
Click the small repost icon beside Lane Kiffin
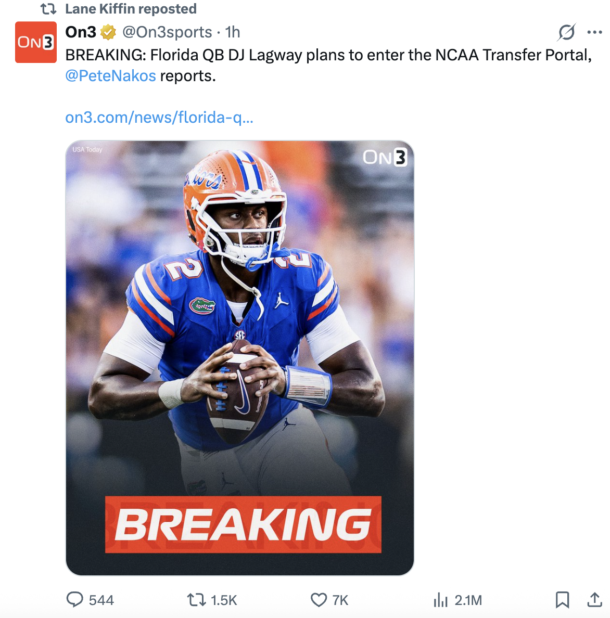coord(47,9)
